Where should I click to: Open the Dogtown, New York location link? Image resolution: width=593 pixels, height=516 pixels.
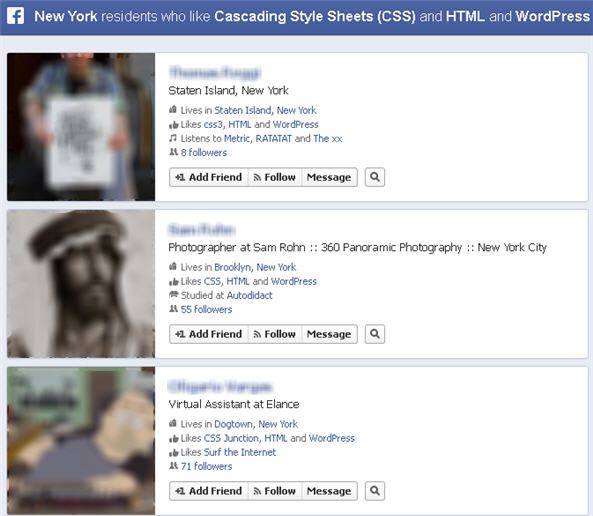pyautogui.click(x=256, y=424)
